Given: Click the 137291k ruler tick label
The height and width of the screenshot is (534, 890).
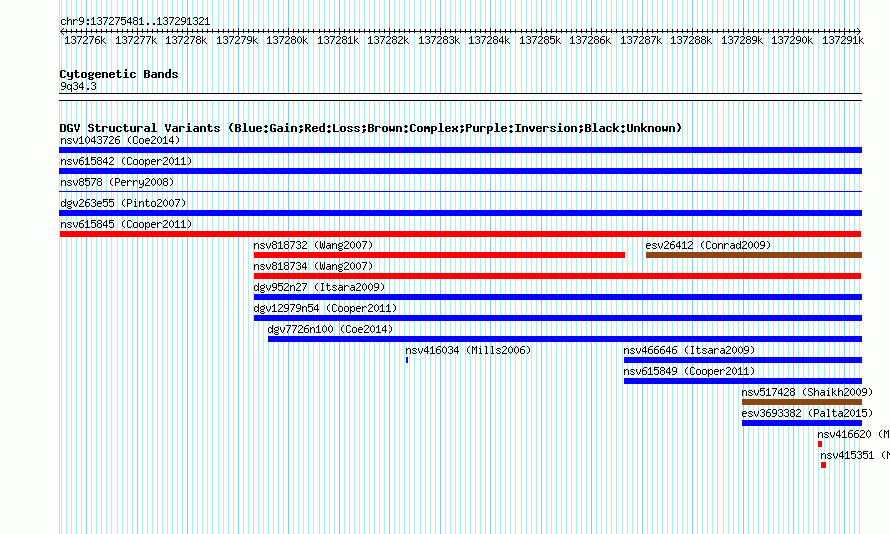Looking at the screenshot, I should click(843, 40).
